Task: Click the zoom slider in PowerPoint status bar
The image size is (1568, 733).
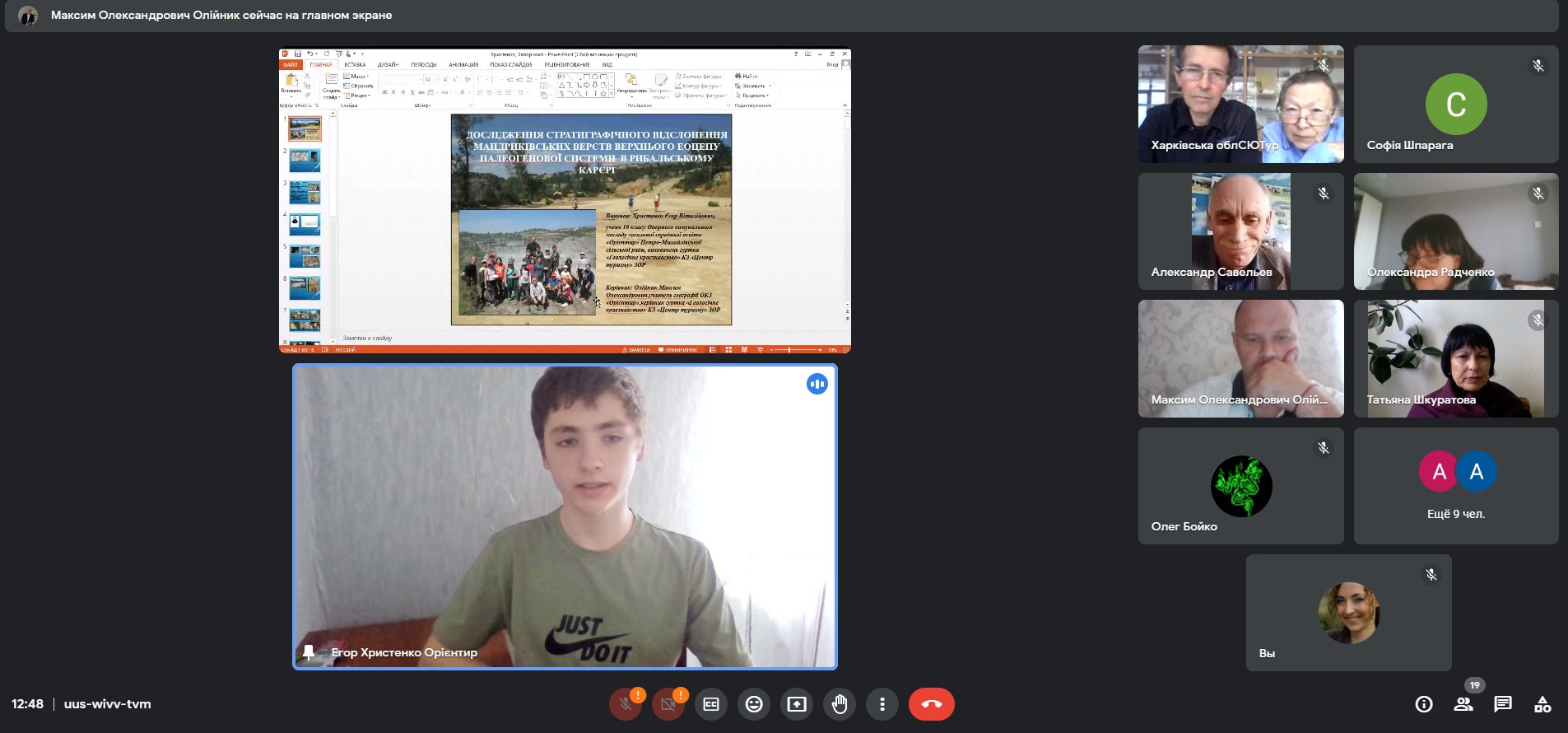Action: pyautogui.click(x=789, y=350)
